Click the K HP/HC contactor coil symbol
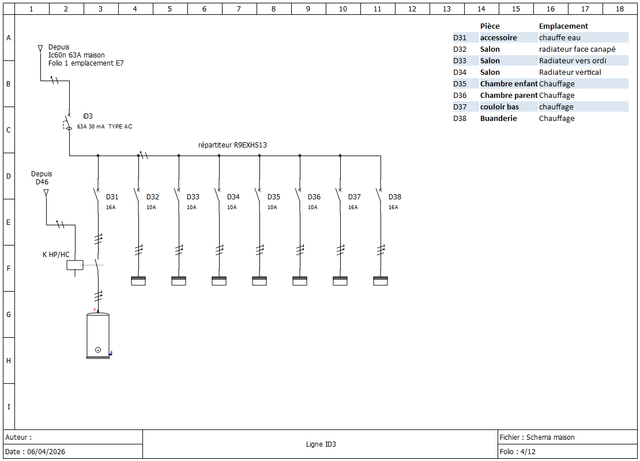 (75, 265)
